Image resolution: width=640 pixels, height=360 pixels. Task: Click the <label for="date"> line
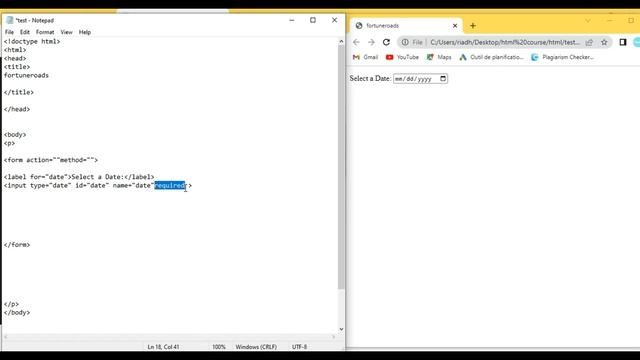coord(79,177)
